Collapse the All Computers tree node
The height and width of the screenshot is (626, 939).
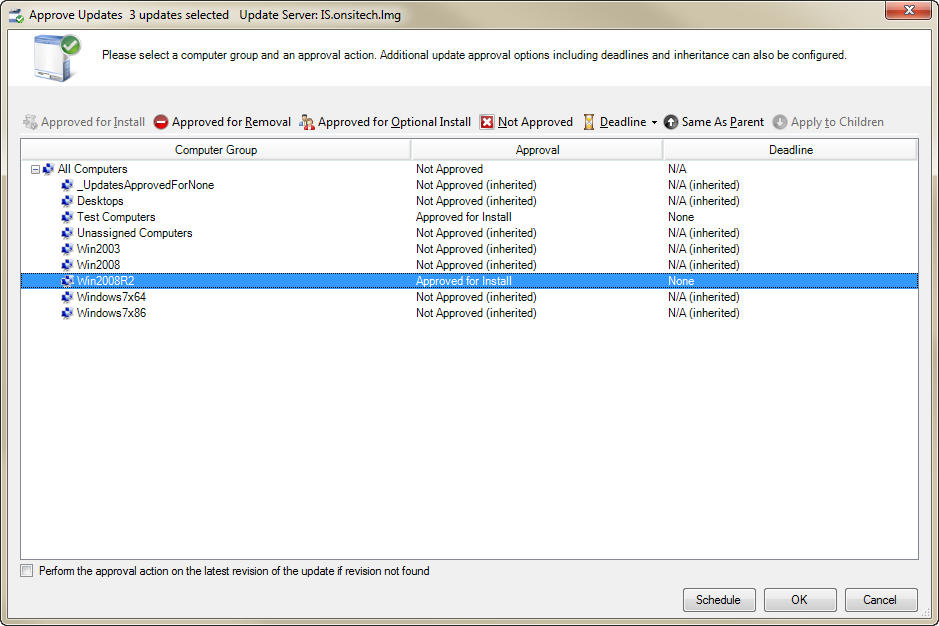[35, 170]
